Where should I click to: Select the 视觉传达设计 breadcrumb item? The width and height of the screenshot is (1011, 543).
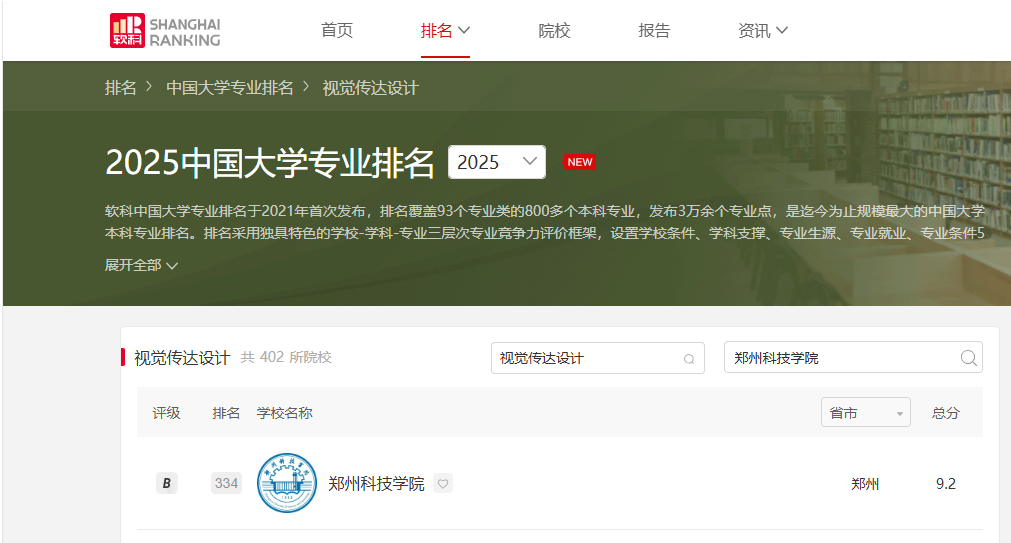(371, 88)
